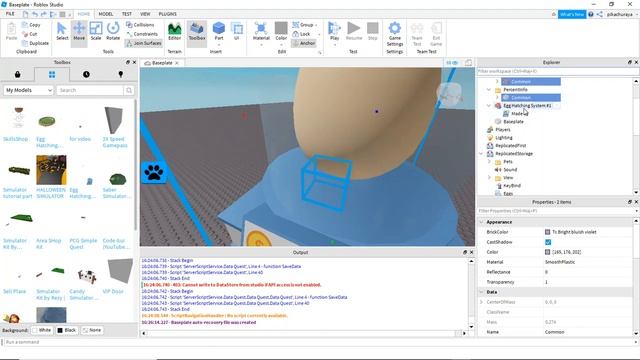640x360 pixels.
Task: Collapse the Egg Hatching System item
Action: (489, 105)
